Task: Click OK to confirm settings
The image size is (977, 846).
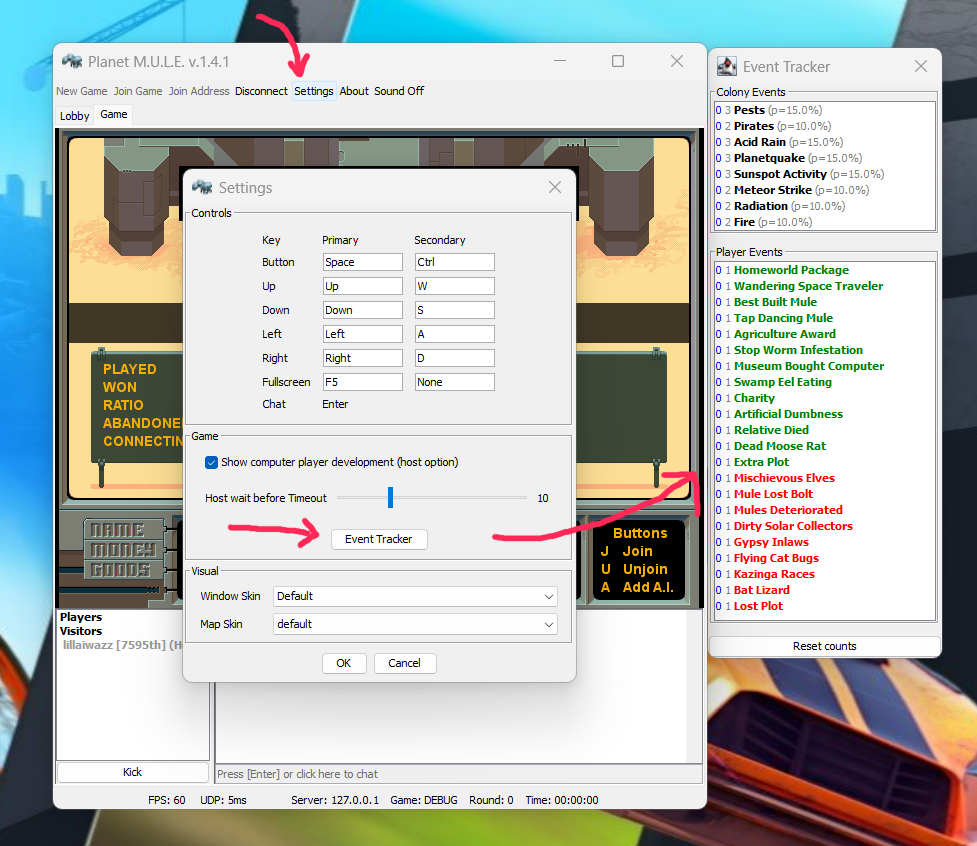Action: 343,663
